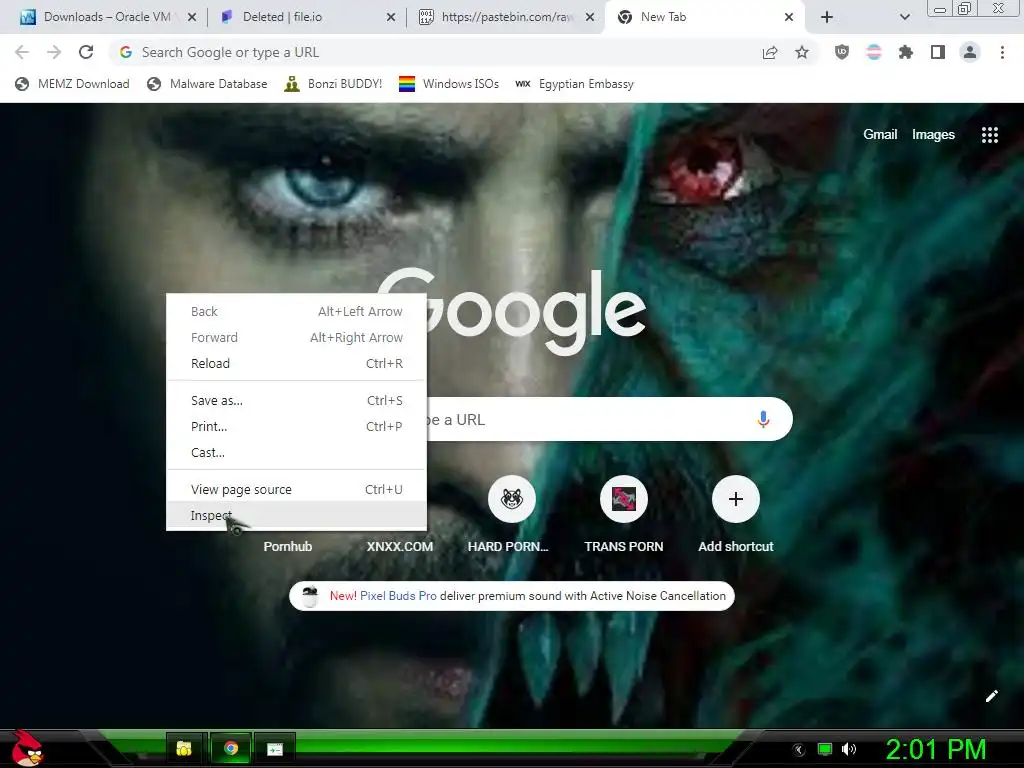Select Back in the context menu
1024x768 pixels.
[x=296, y=312]
